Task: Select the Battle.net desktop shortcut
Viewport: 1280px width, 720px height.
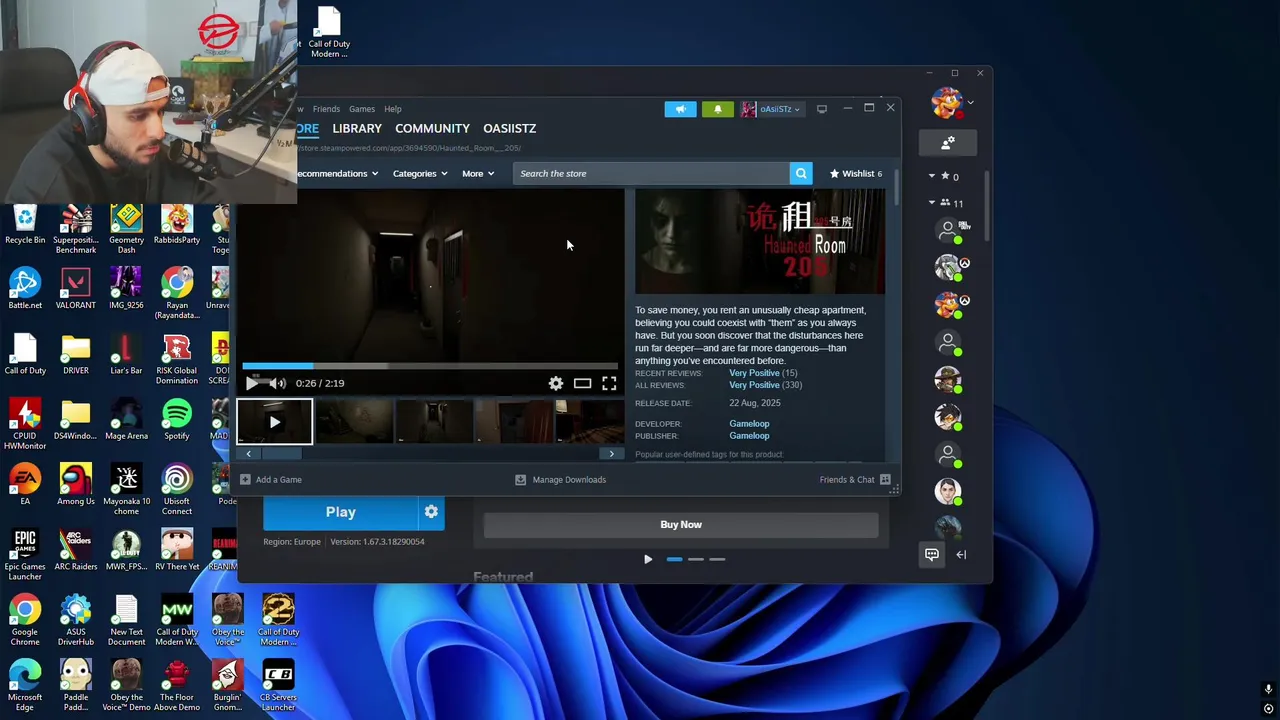Action: click(x=25, y=290)
